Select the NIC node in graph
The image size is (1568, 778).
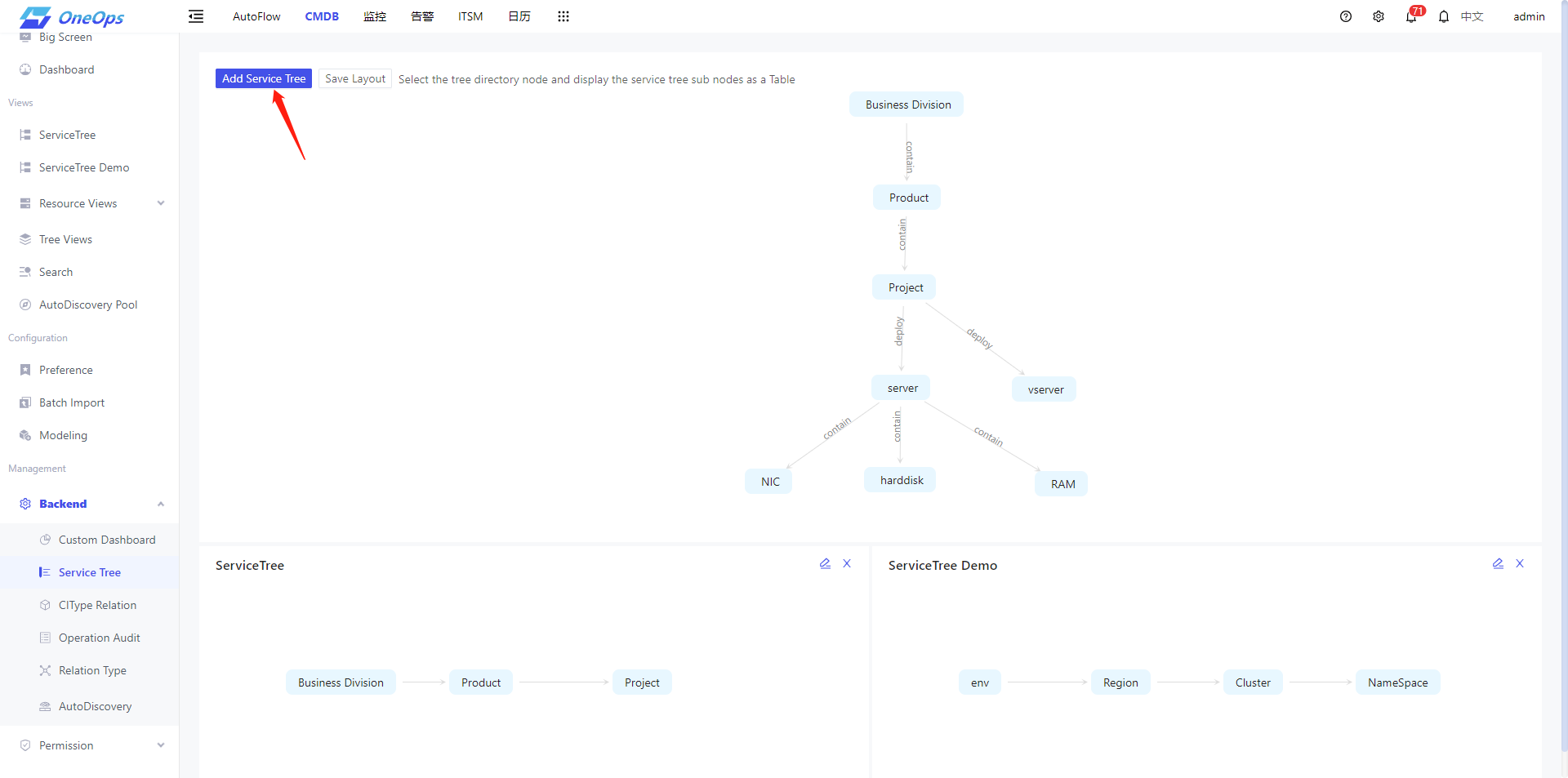768,482
